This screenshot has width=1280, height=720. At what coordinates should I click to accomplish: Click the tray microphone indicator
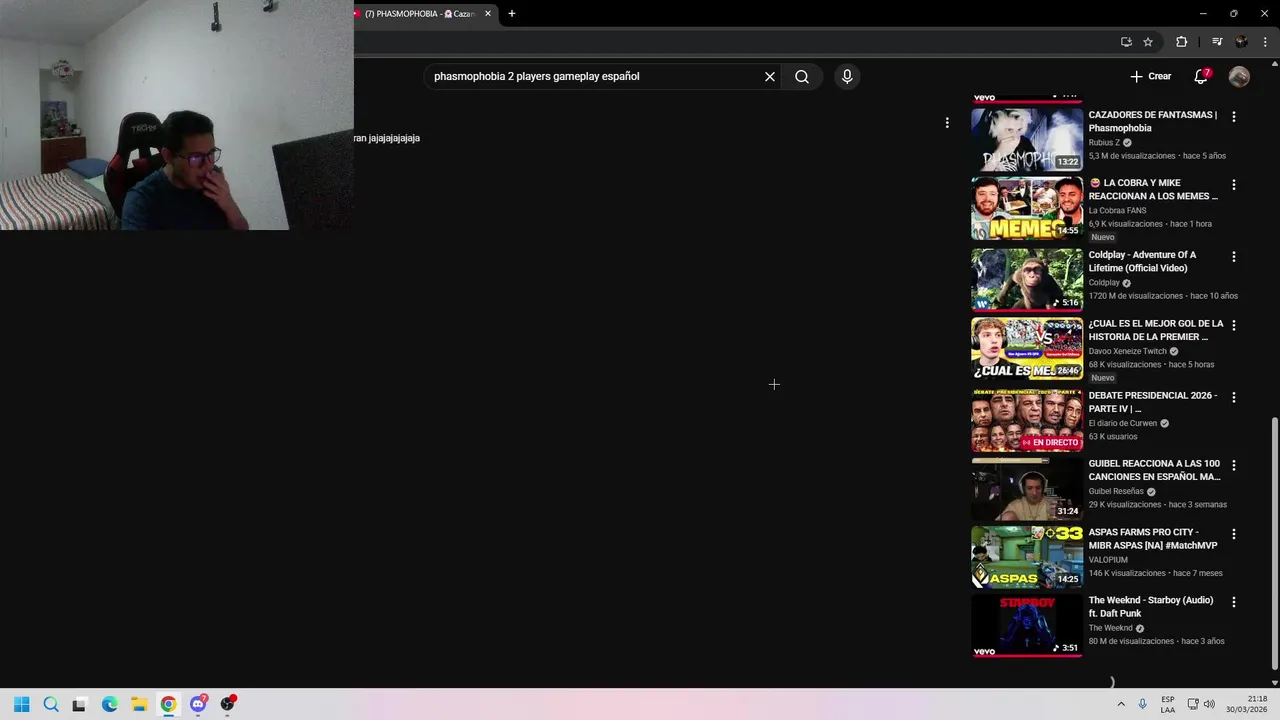(x=1143, y=704)
